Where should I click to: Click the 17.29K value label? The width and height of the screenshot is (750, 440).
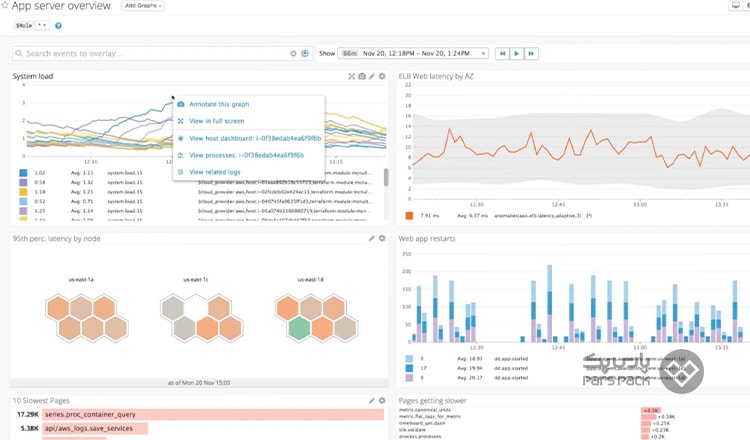27,414
